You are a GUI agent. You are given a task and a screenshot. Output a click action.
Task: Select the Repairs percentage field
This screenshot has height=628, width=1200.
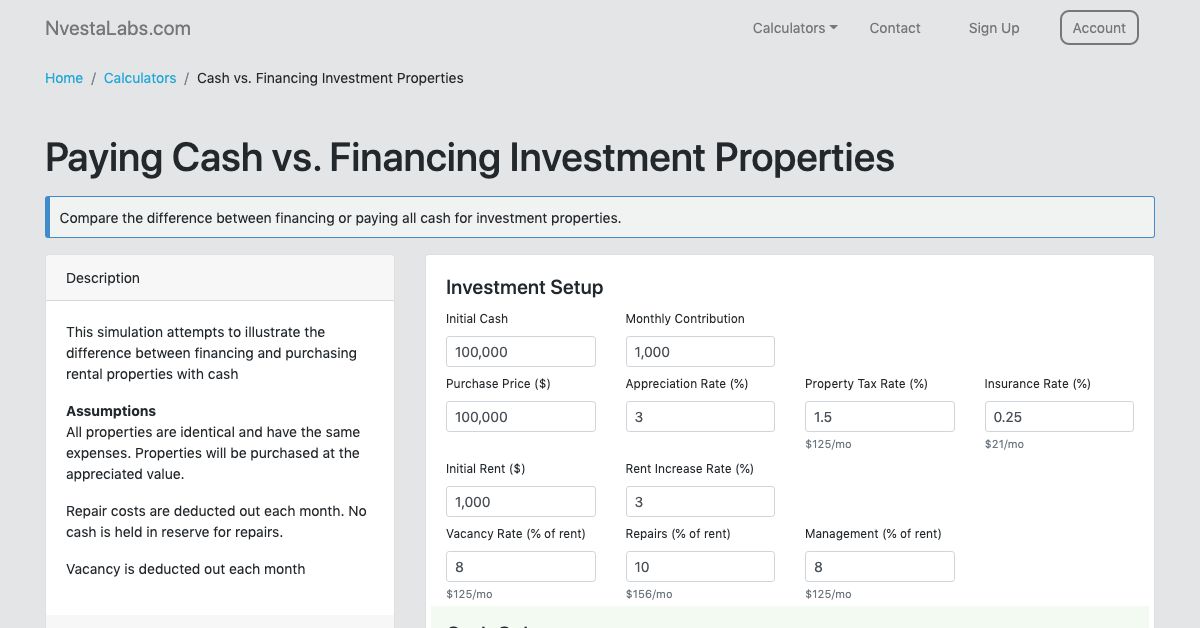[700, 566]
